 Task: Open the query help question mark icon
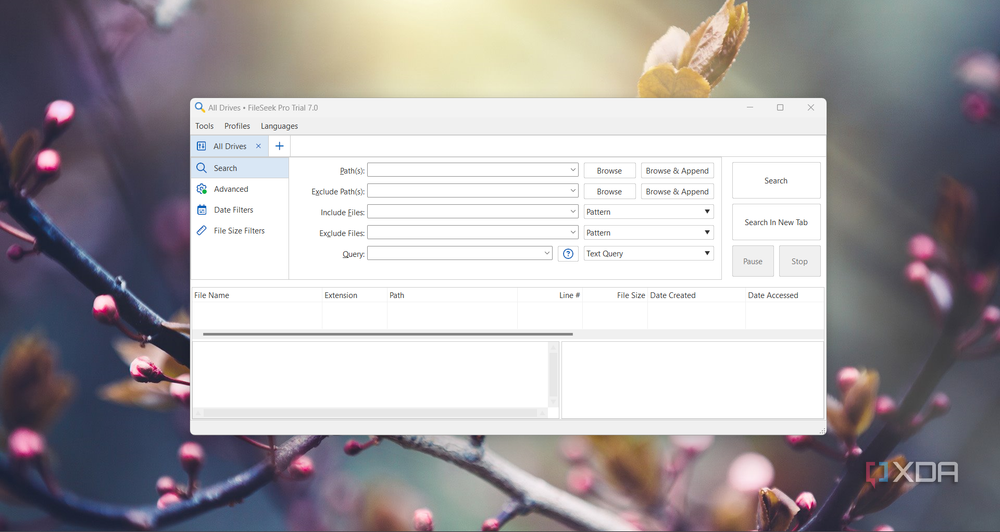(568, 254)
